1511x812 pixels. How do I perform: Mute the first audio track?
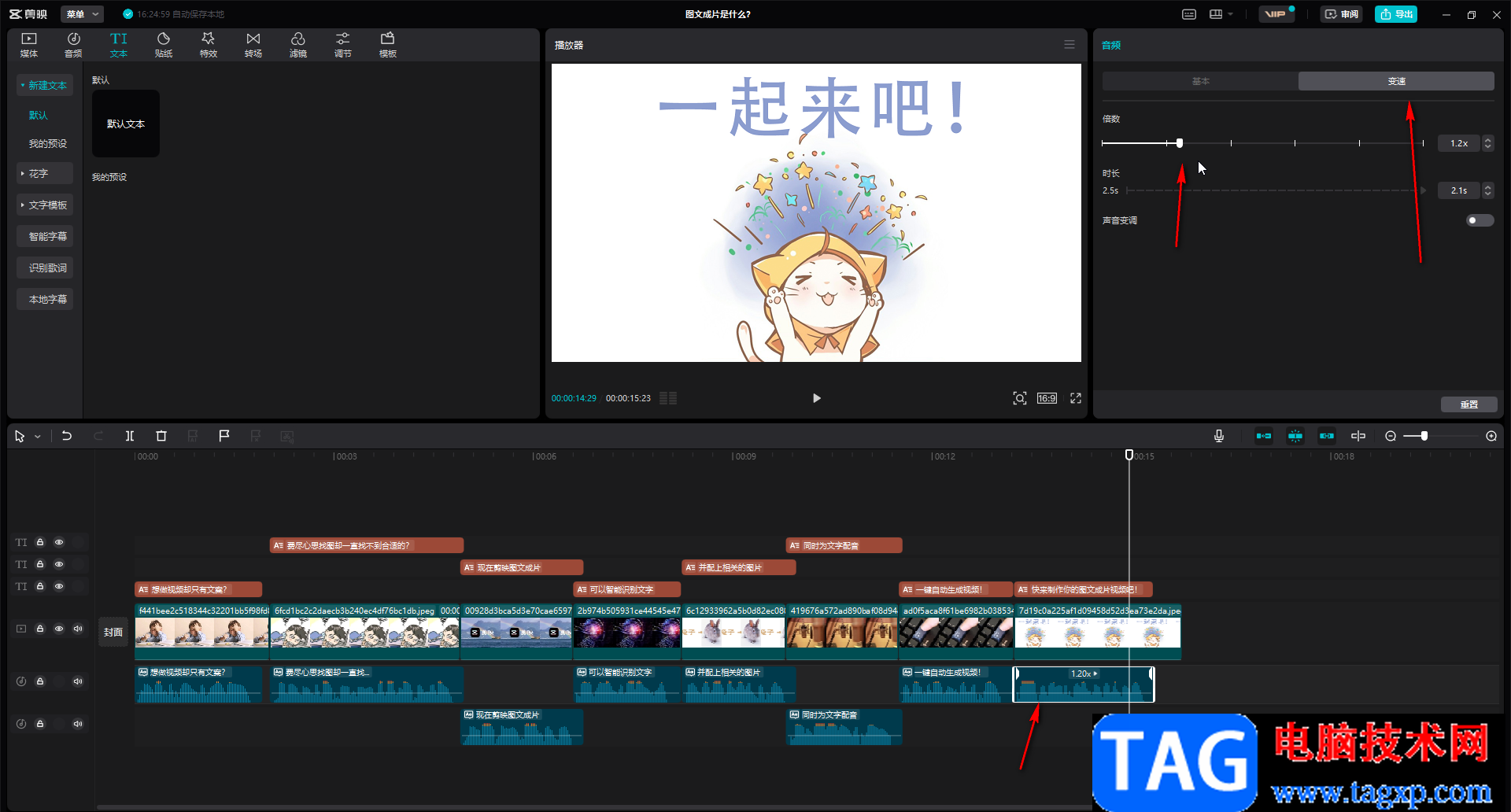(x=78, y=681)
